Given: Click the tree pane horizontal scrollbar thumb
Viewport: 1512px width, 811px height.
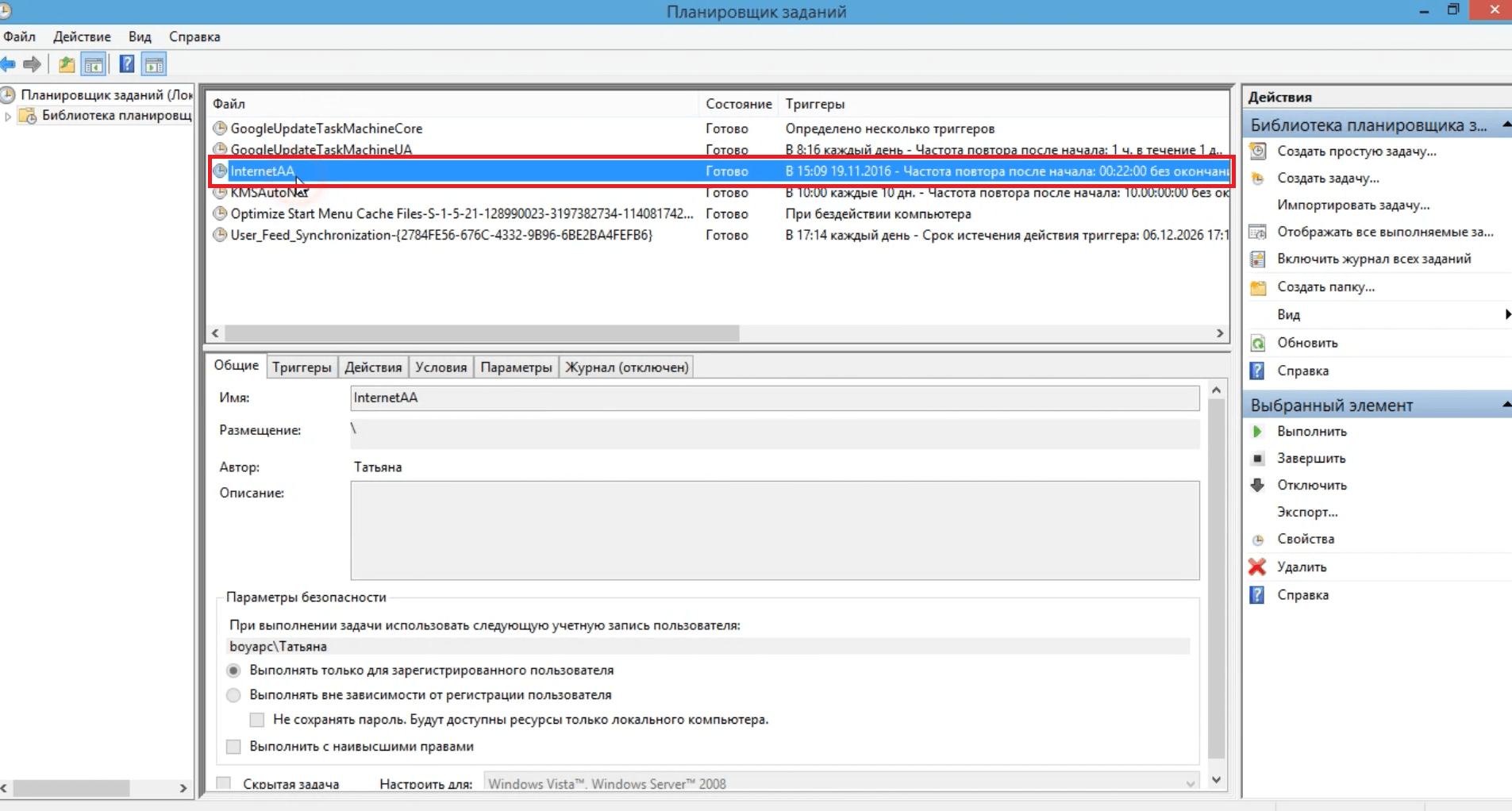Looking at the screenshot, I should coord(71,788).
